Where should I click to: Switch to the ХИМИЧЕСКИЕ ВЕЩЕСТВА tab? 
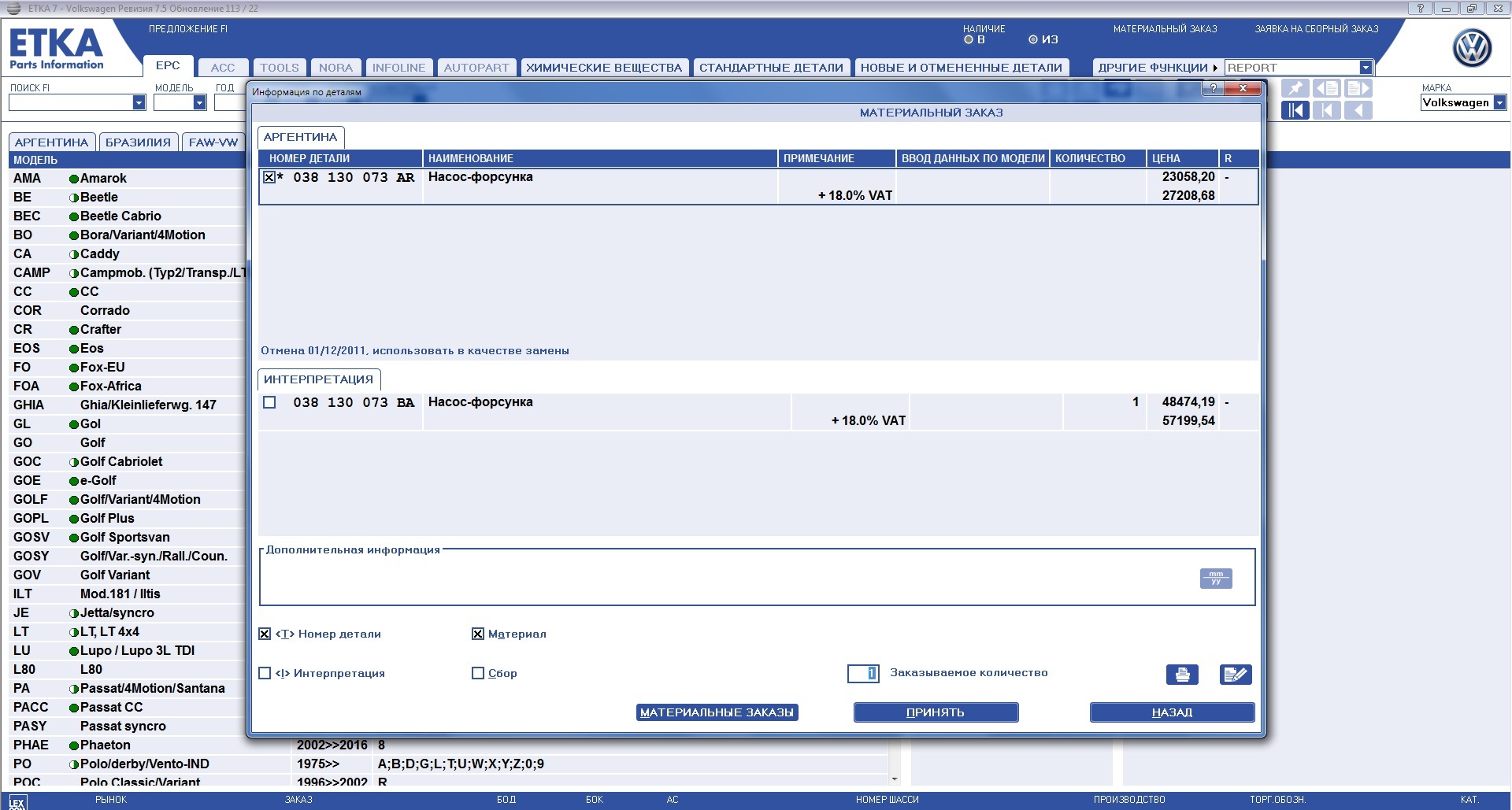[603, 68]
